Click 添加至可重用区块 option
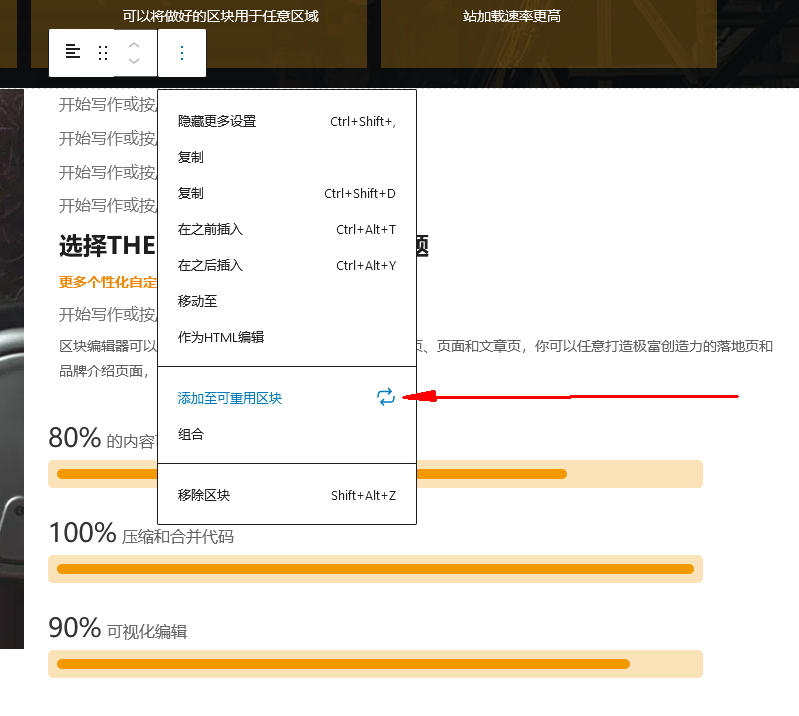This screenshot has width=799, height=716. [x=287, y=398]
